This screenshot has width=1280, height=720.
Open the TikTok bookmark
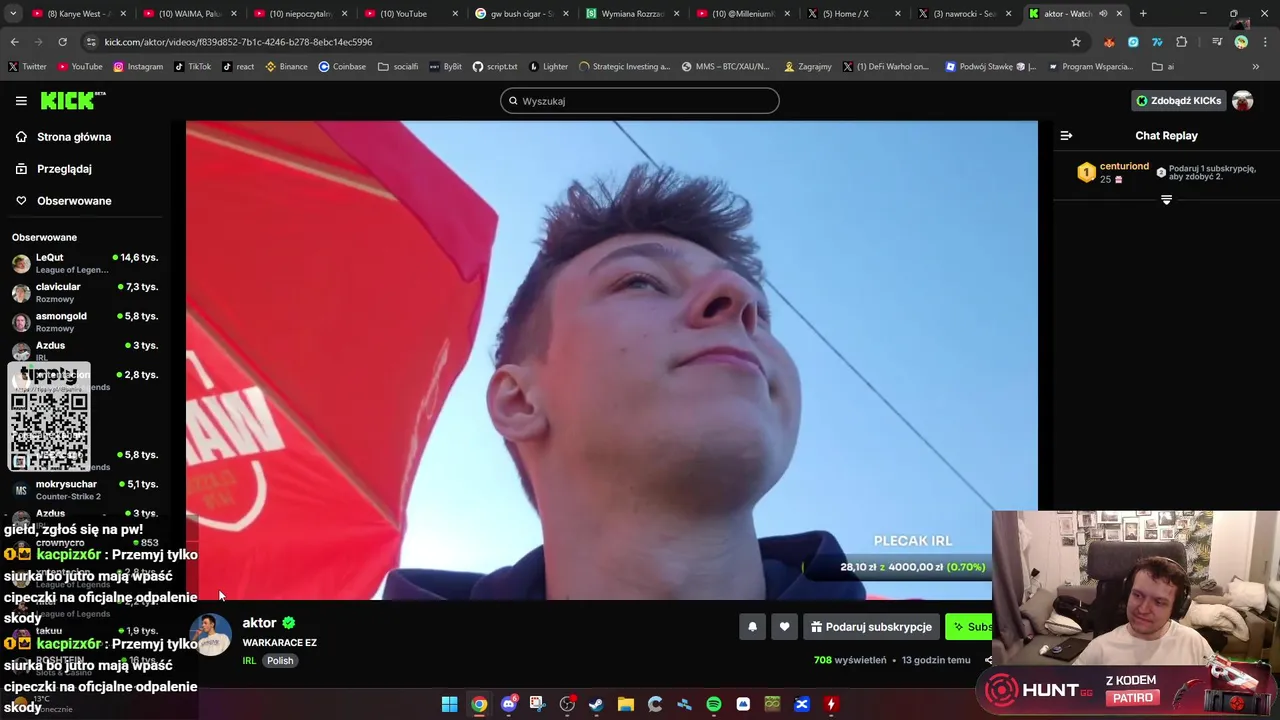[x=193, y=67]
